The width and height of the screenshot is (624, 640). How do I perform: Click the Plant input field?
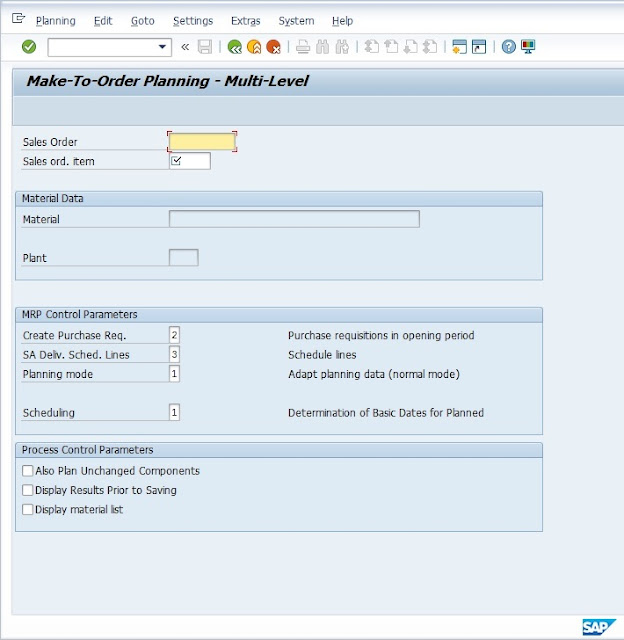pyautogui.click(x=184, y=258)
